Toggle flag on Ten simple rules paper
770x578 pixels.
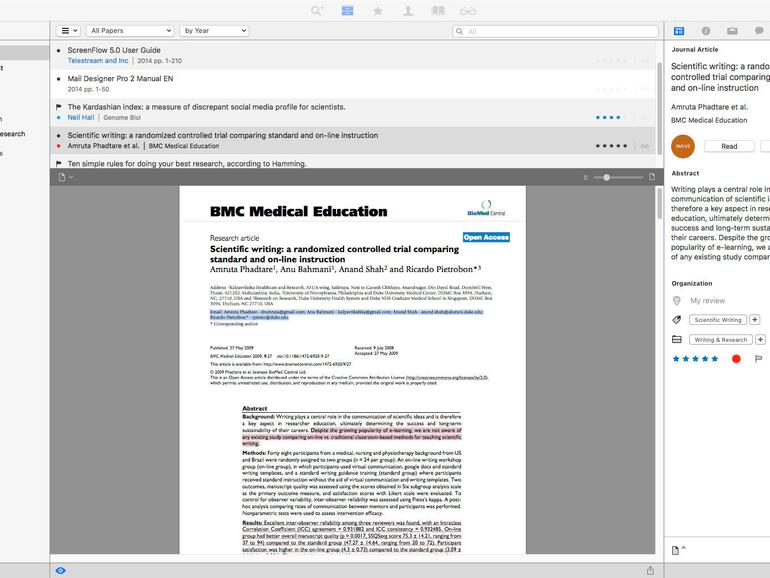click(59, 164)
